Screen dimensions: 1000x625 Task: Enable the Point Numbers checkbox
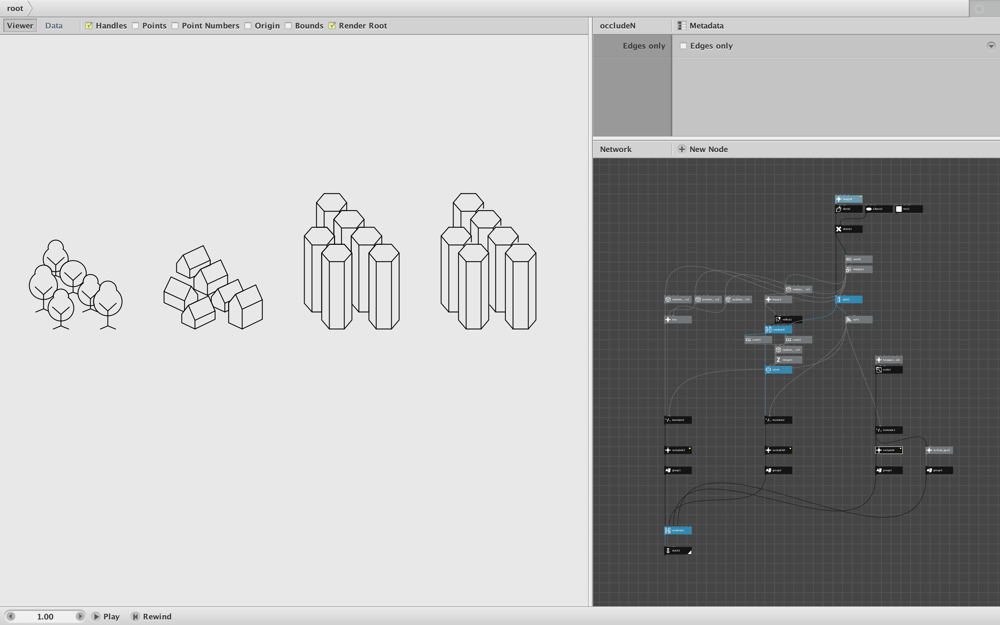pyautogui.click(x=175, y=26)
